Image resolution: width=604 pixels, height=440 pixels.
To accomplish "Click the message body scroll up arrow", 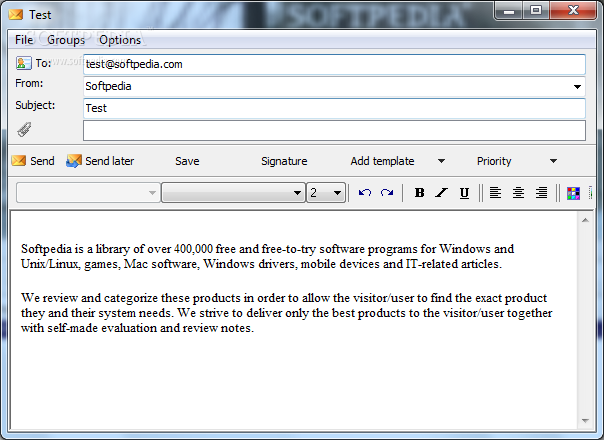I will coord(585,220).
